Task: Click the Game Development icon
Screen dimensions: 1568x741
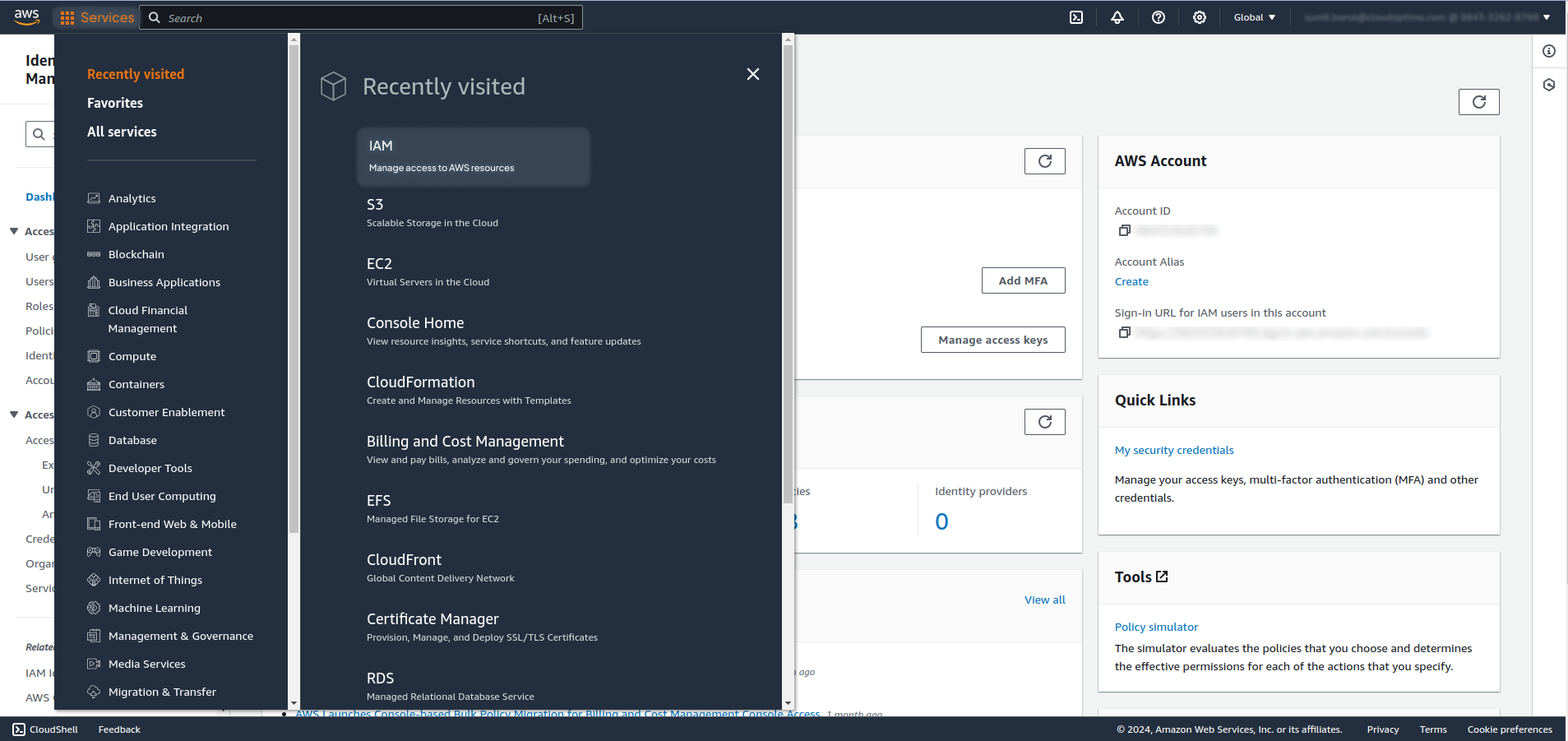Action: pyautogui.click(x=94, y=552)
